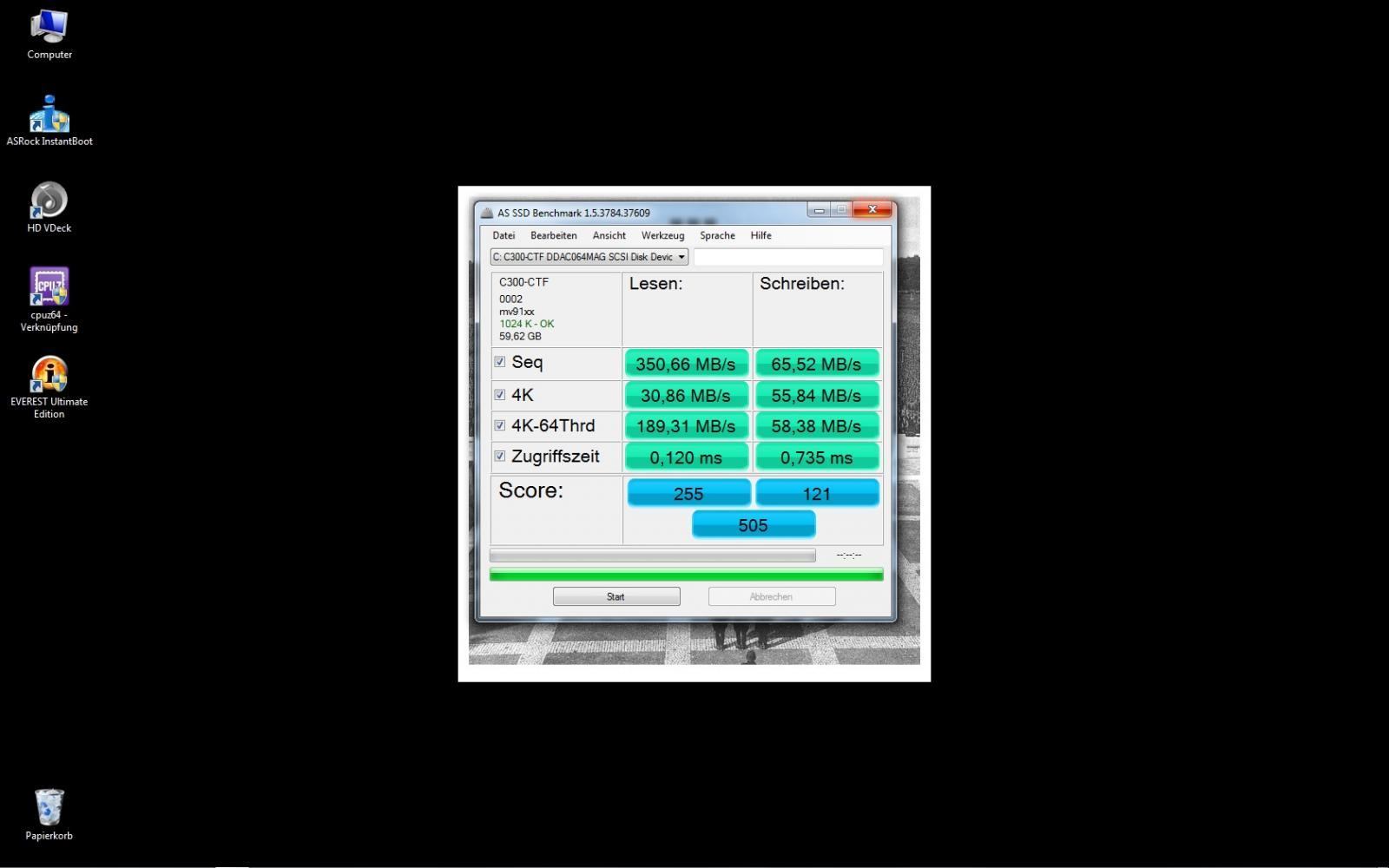Screen dimensions: 1389x868
Task: Uncheck the Seq test checkbox
Action: click(500, 362)
